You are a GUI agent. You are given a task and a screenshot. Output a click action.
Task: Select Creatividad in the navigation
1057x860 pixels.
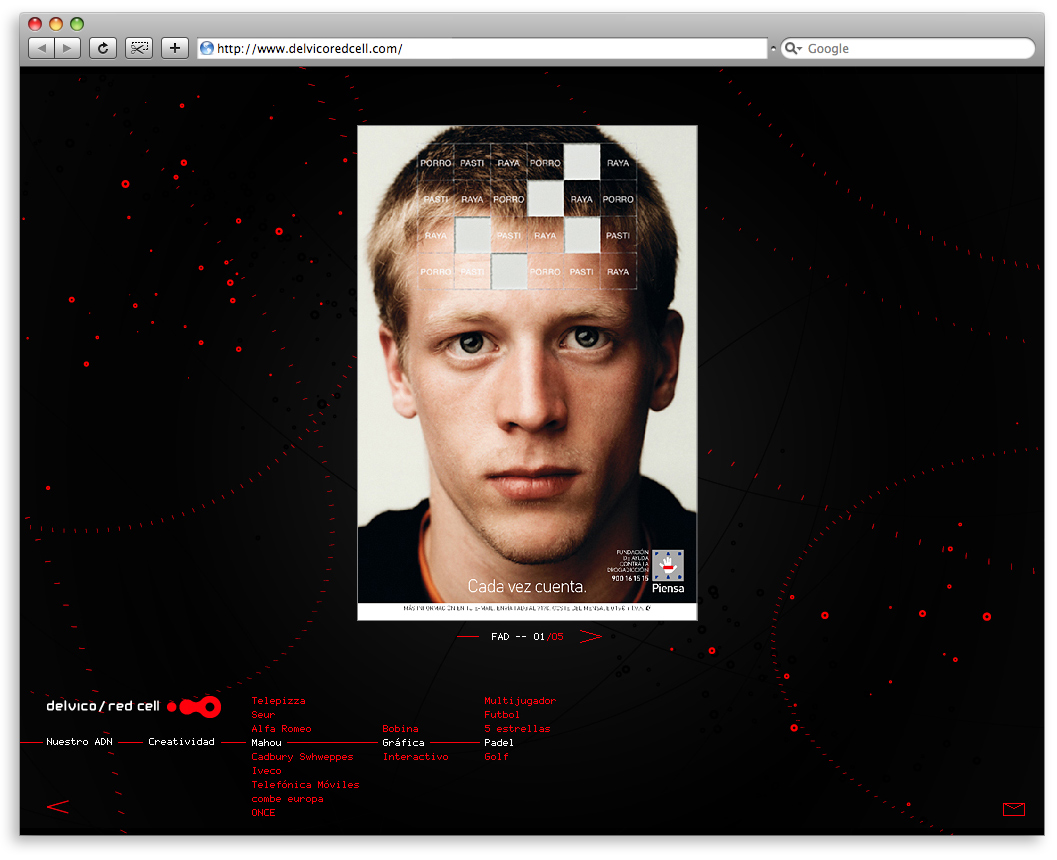(x=181, y=742)
